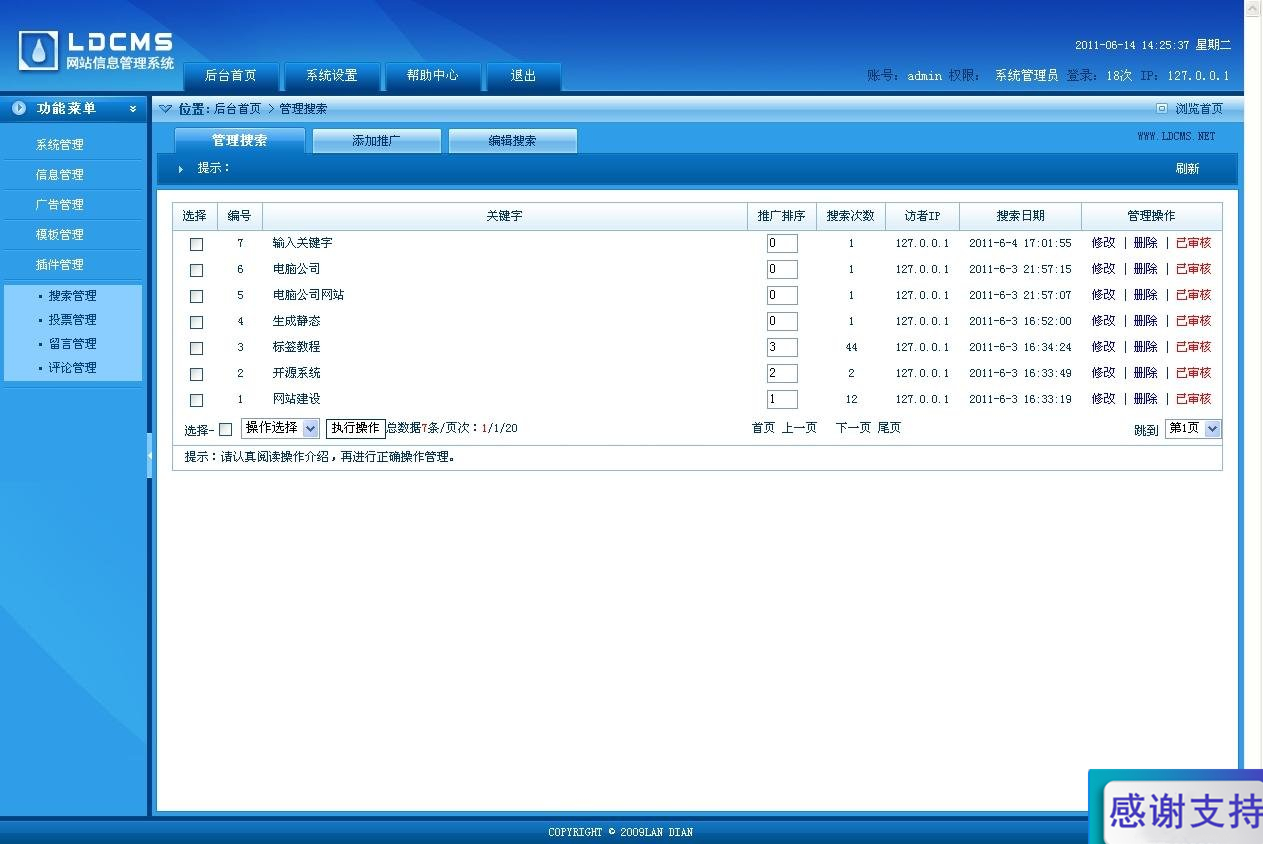Go to 下一页 in pagination

point(853,428)
